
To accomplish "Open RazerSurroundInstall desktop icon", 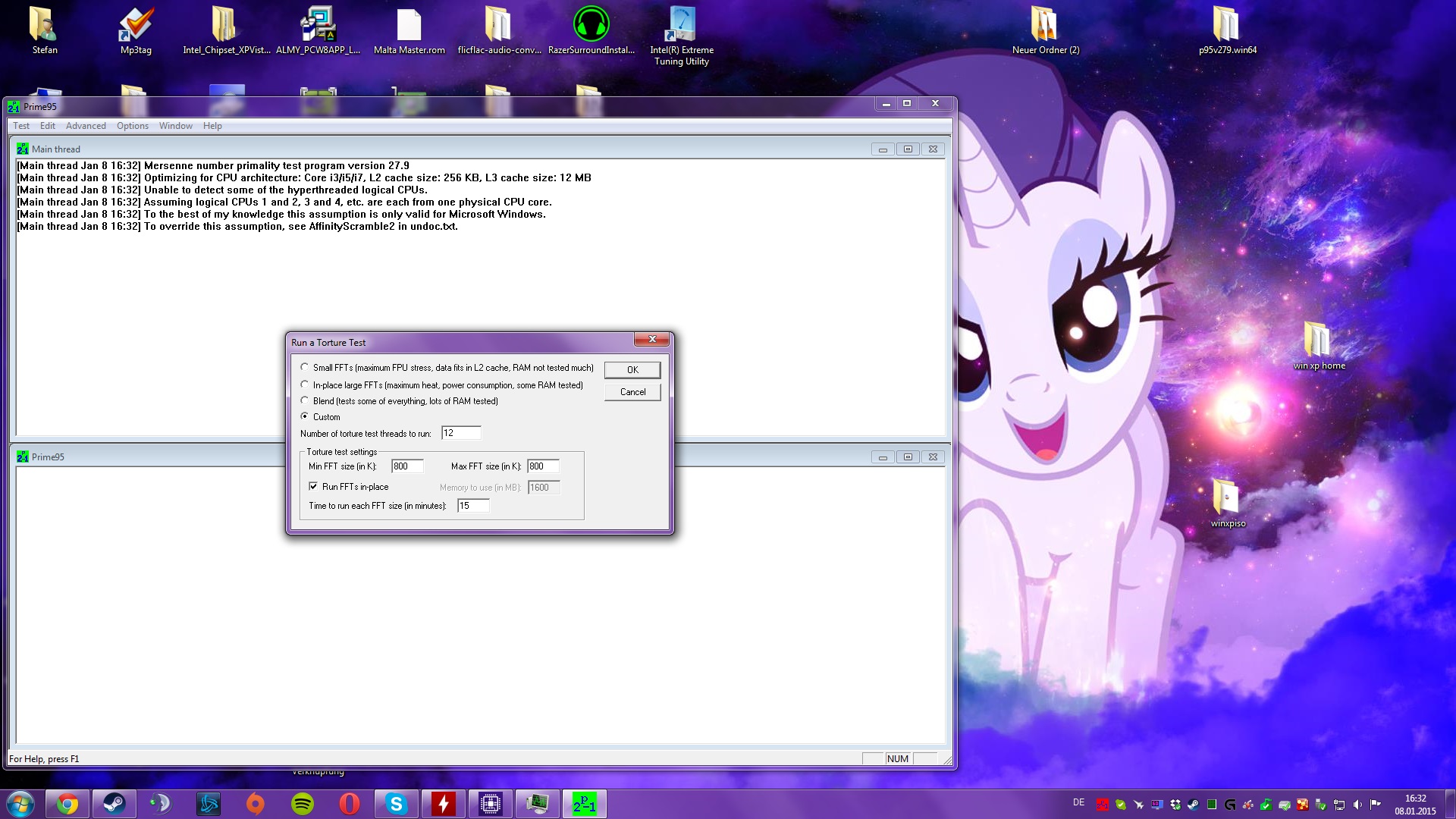I will tap(591, 27).
